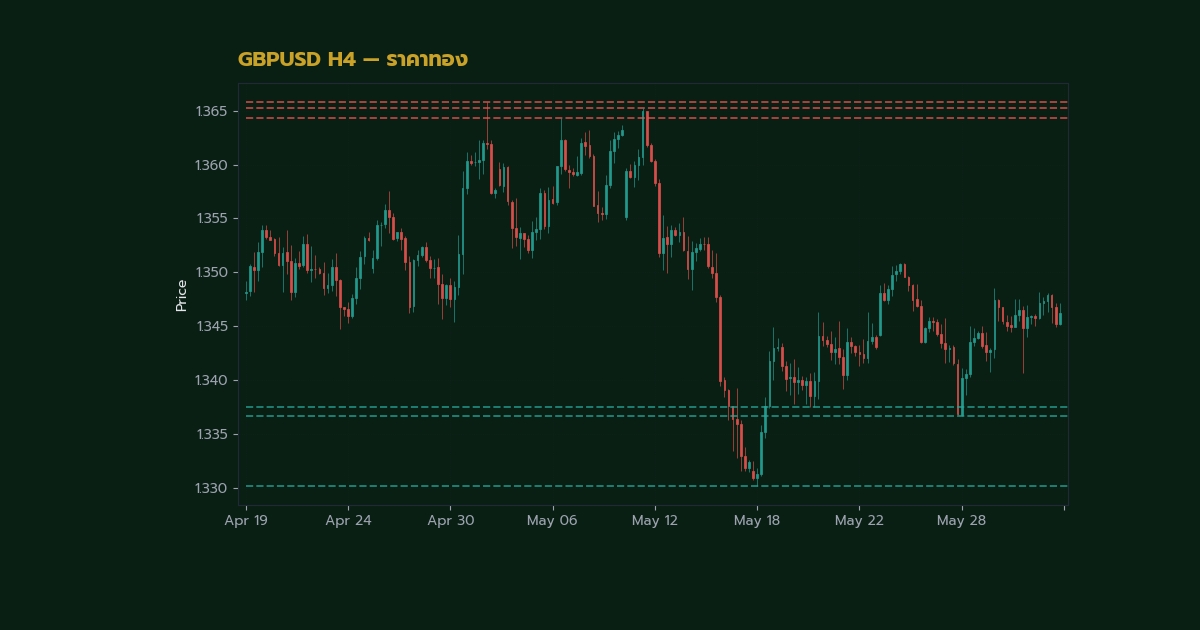1200x630 pixels.
Task: Select the May 22 date tick
Action: pyautogui.click(x=859, y=521)
